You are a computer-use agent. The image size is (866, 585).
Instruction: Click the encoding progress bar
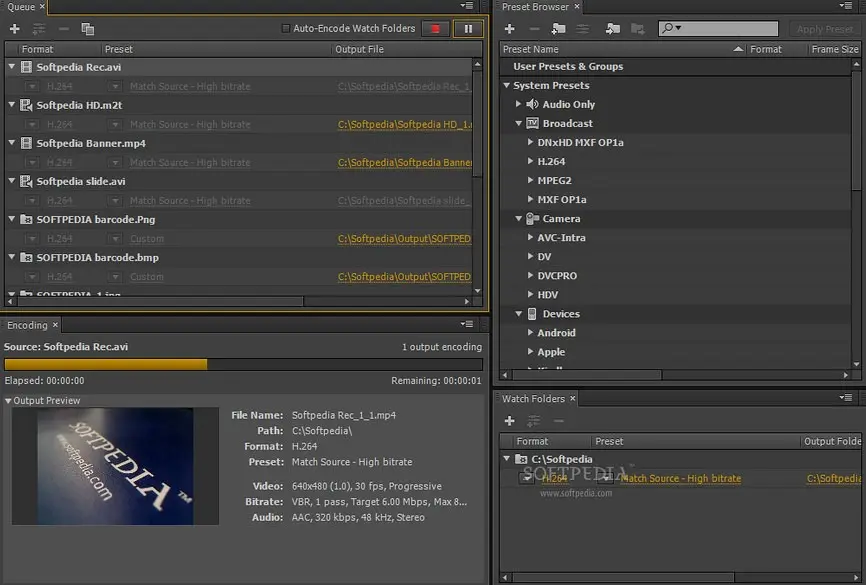point(243,364)
